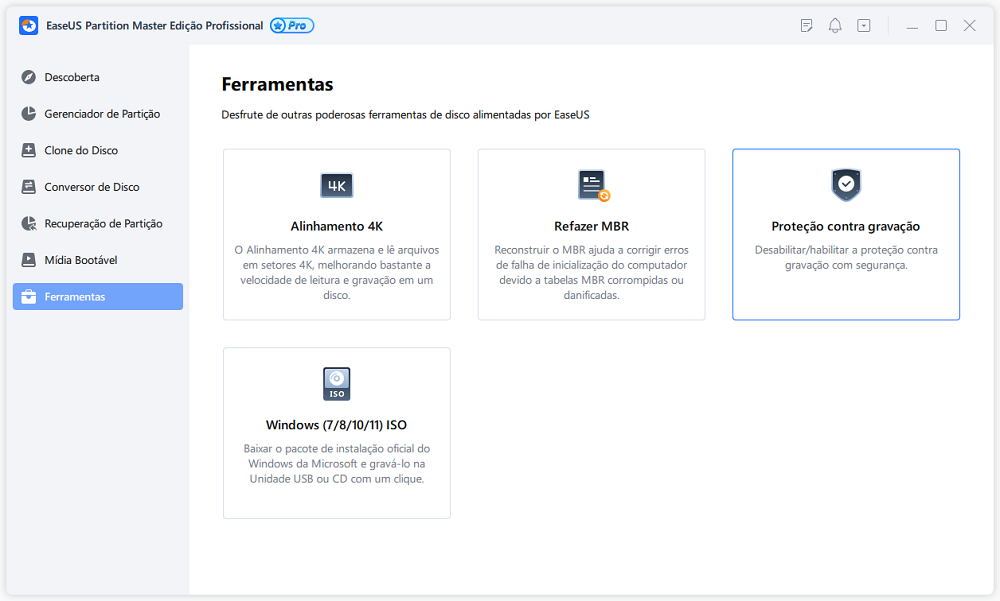Click EaseUS Partition Master window title

[154, 26]
